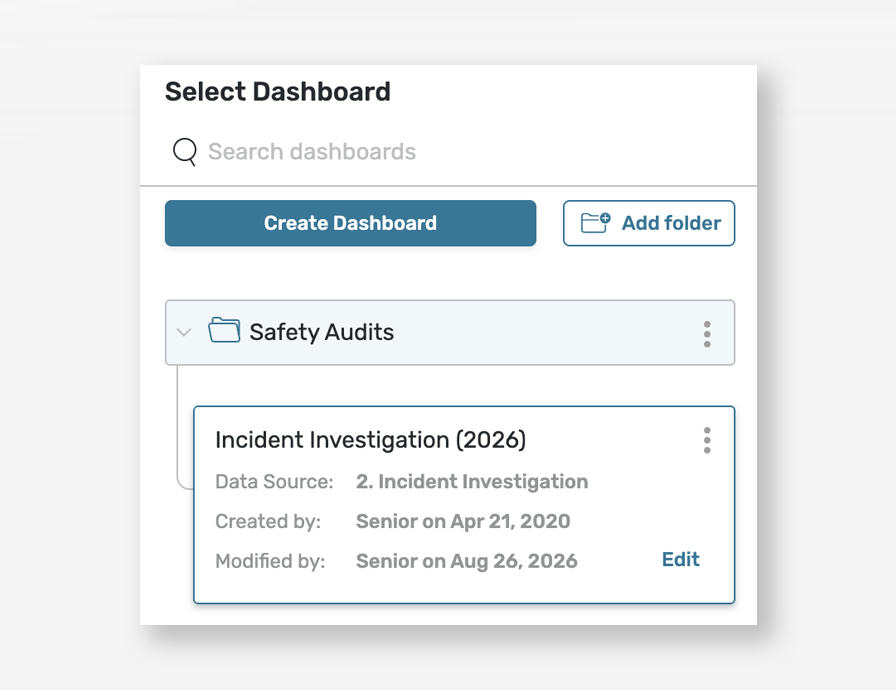Click the Add folder button label

671,223
